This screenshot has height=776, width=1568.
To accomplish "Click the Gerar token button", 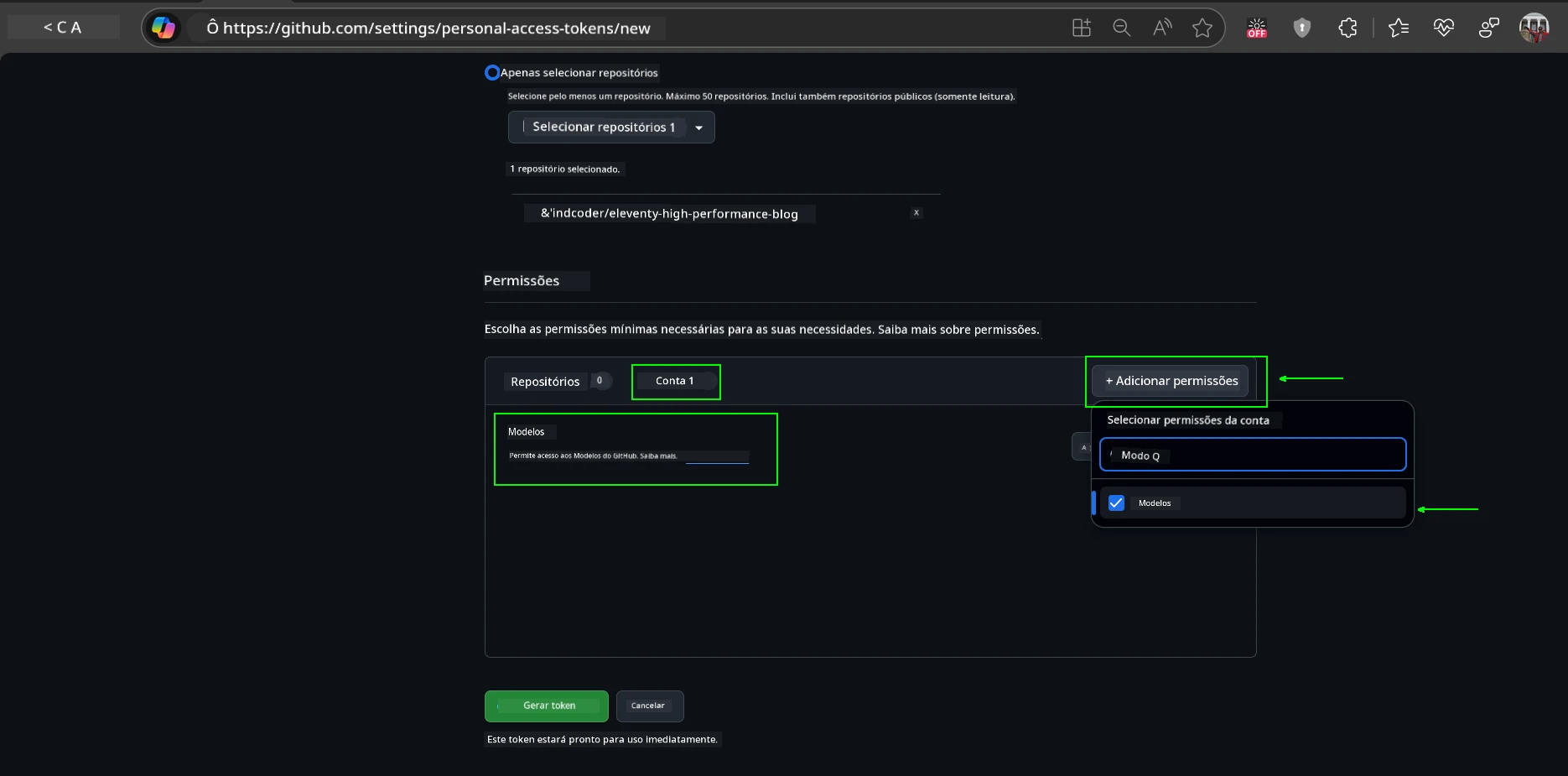I will tap(546, 706).
